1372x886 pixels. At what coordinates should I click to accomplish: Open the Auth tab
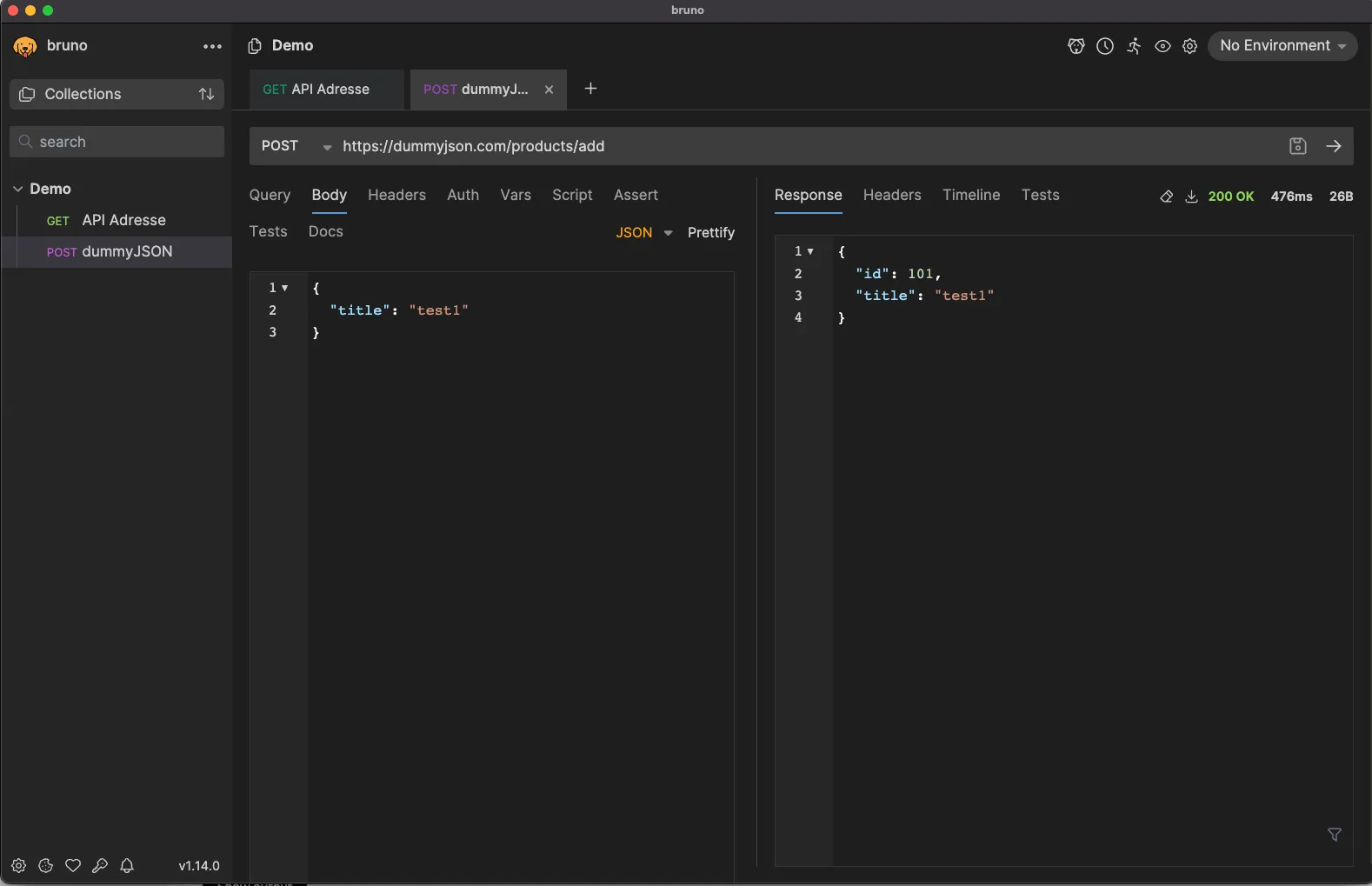(x=463, y=195)
